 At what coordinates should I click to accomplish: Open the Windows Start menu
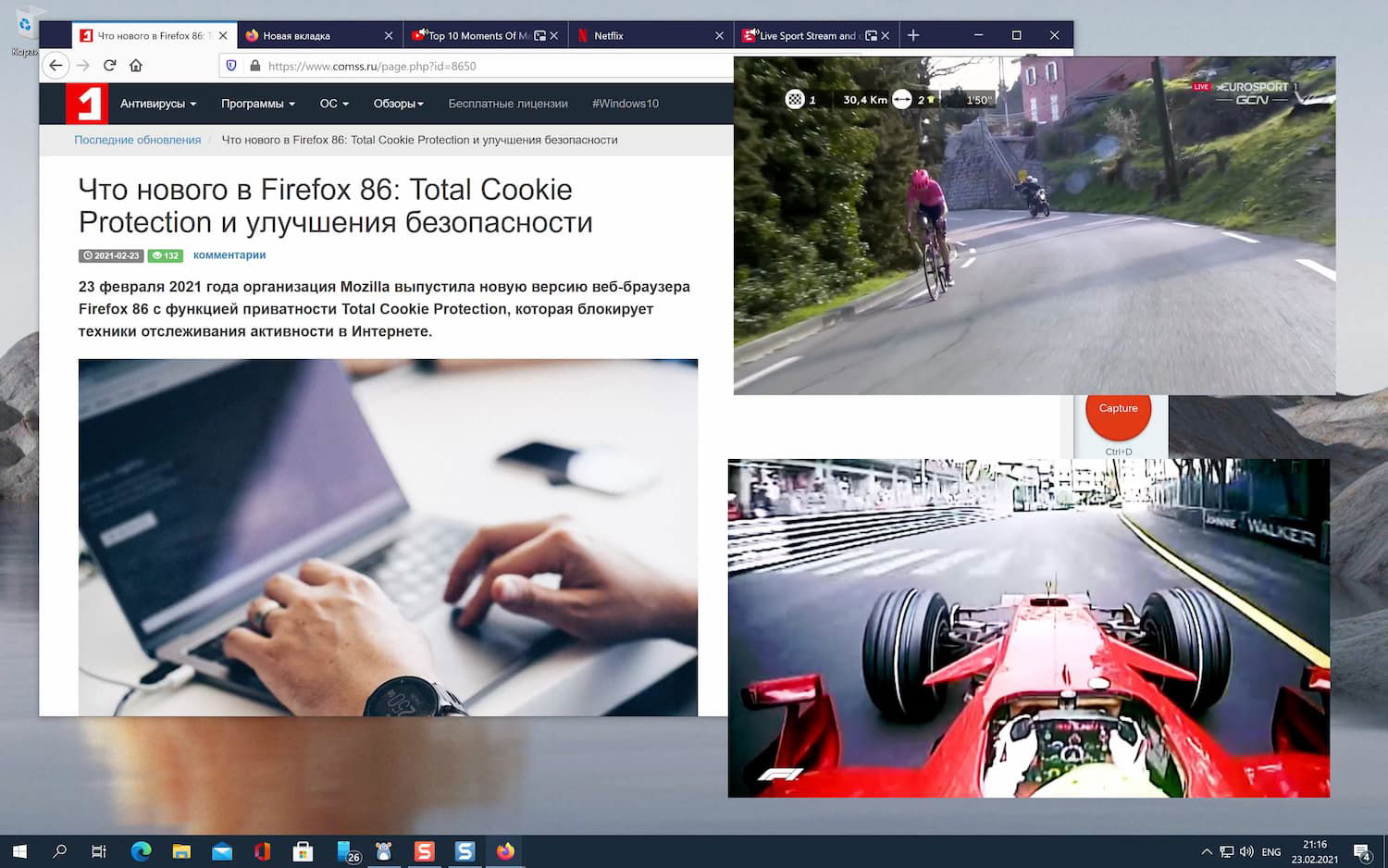coord(19,851)
